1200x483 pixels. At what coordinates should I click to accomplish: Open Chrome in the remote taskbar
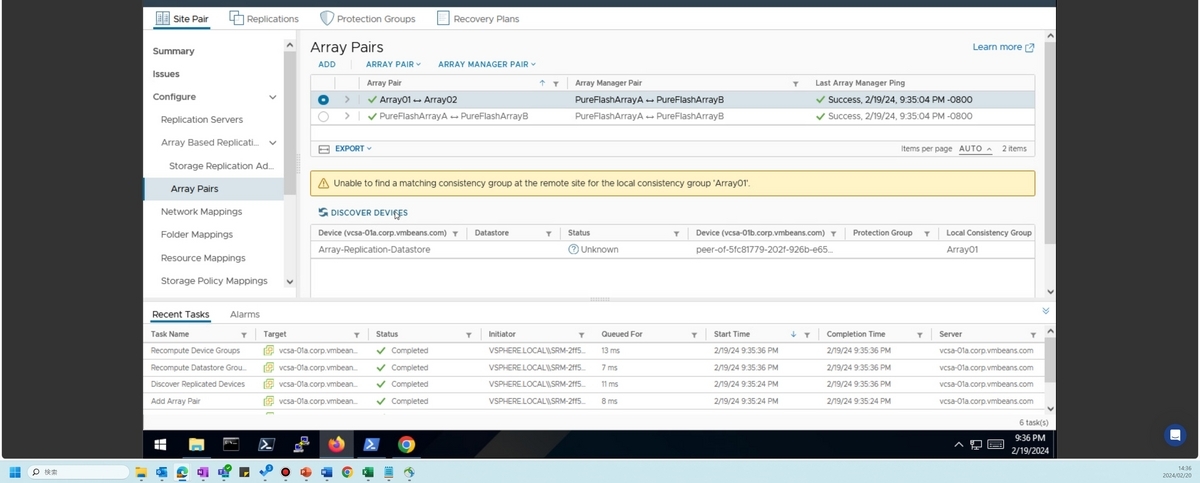(x=406, y=444)
